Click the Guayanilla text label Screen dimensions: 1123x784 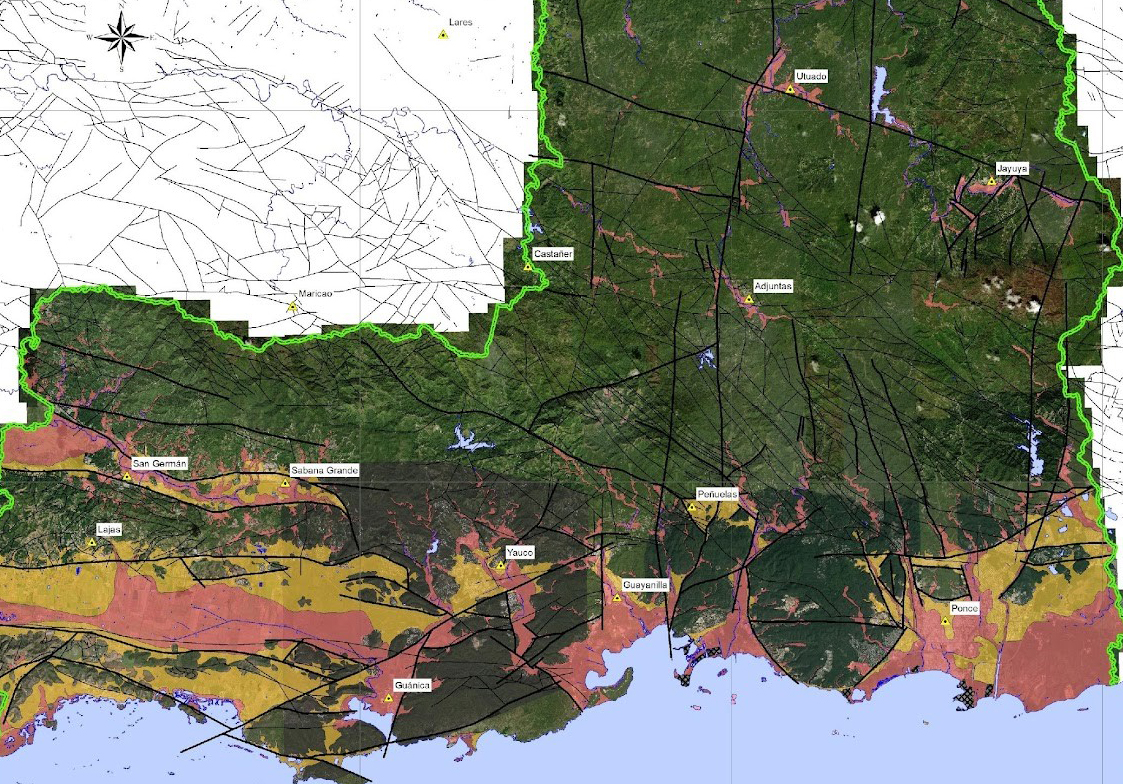click(x=645, y=584)
